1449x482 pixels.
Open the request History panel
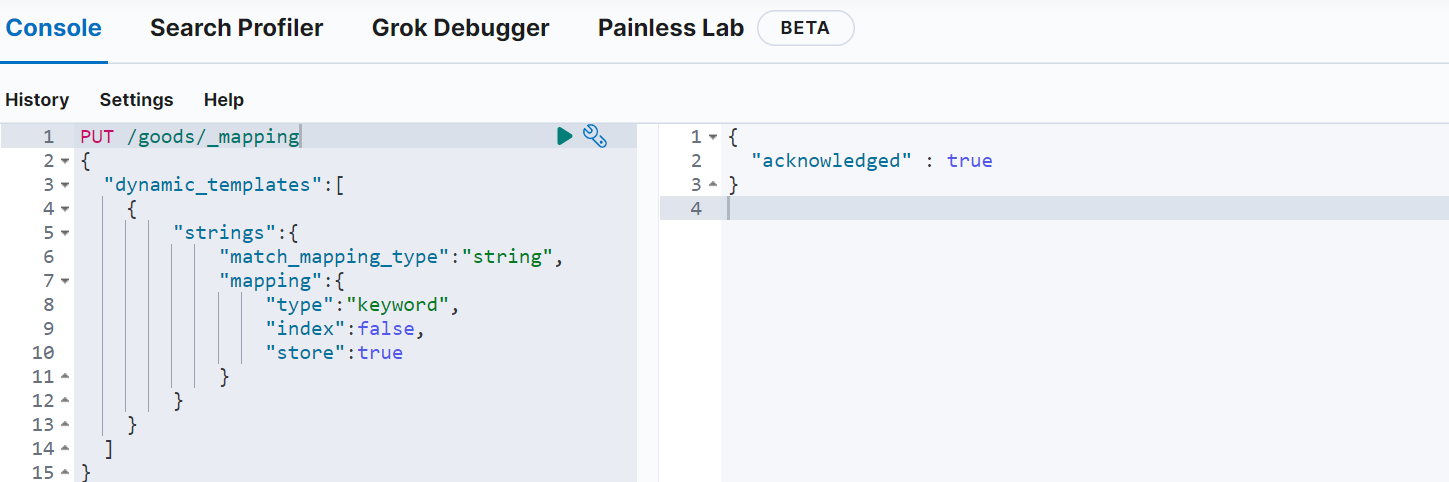(37, 100)
